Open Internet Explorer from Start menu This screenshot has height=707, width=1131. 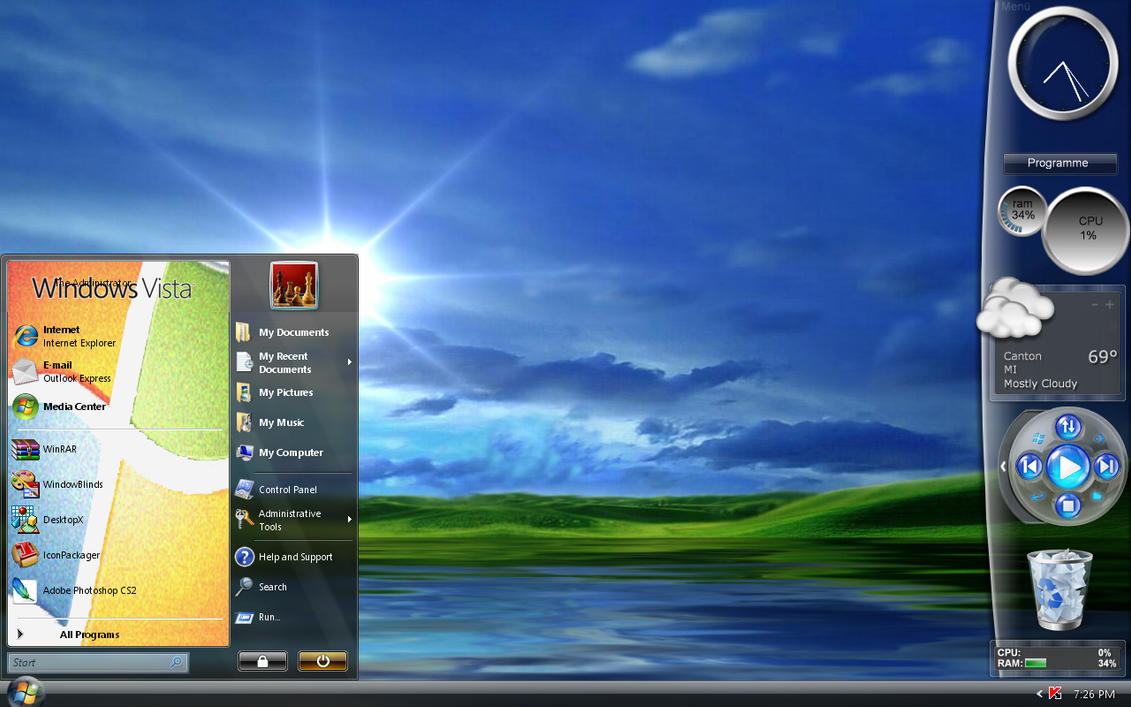coord(65,336)
